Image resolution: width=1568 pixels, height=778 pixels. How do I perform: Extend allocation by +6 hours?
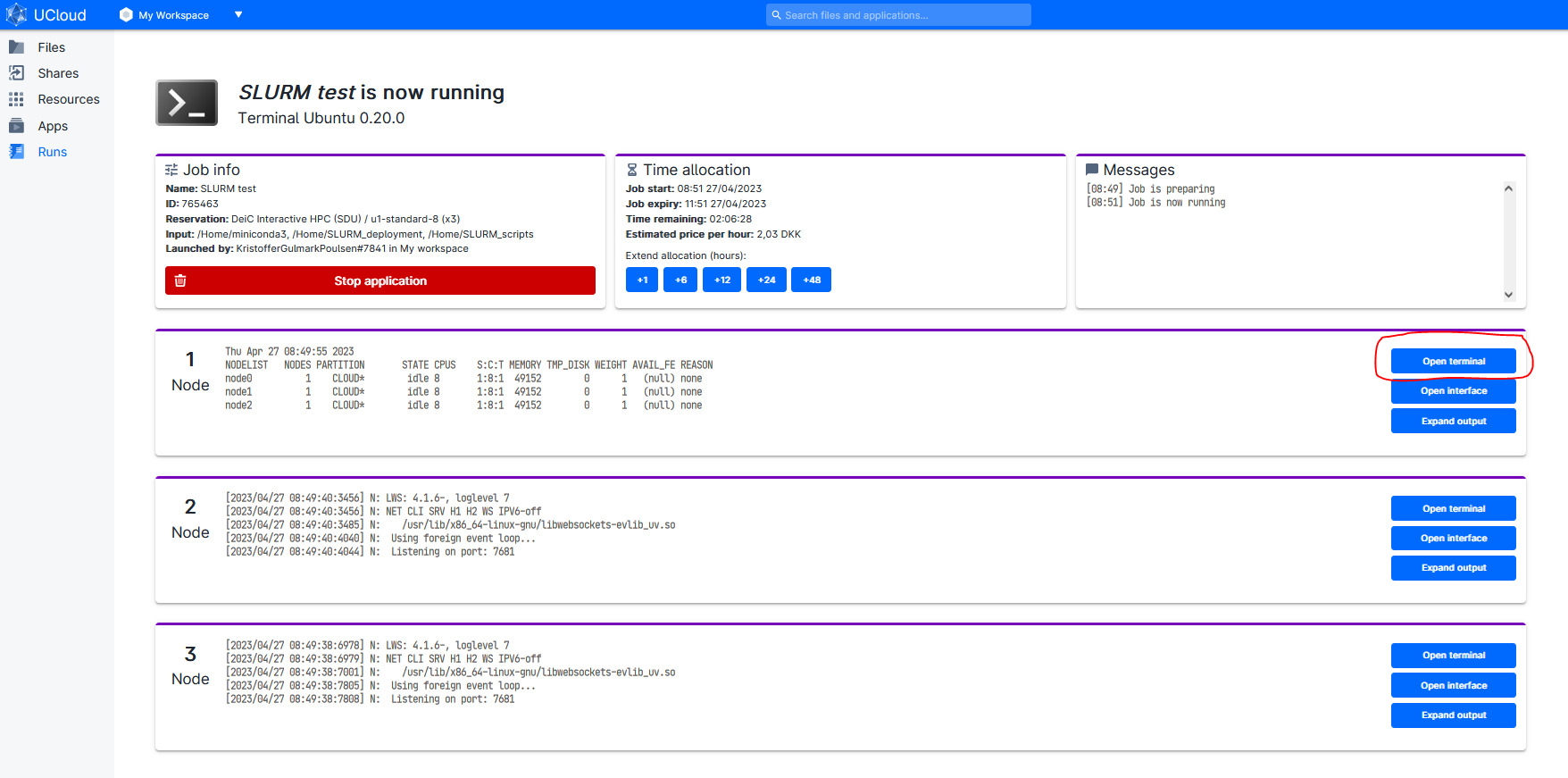click(680, 280)
